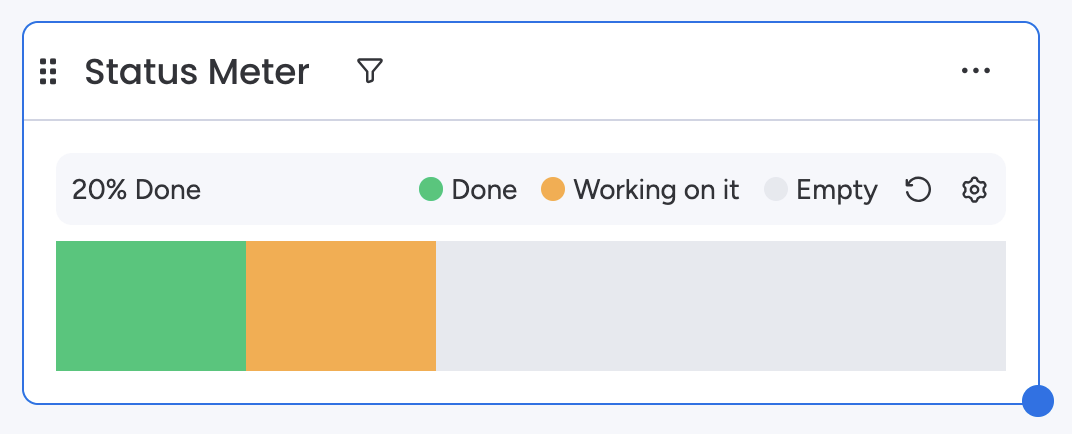Toggle the Done legend label

pos(484,190)
